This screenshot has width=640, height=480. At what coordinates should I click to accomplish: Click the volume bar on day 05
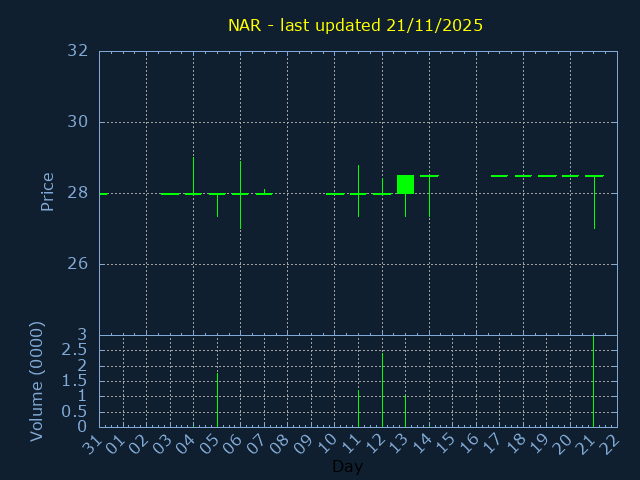click(x=217, y=400)
